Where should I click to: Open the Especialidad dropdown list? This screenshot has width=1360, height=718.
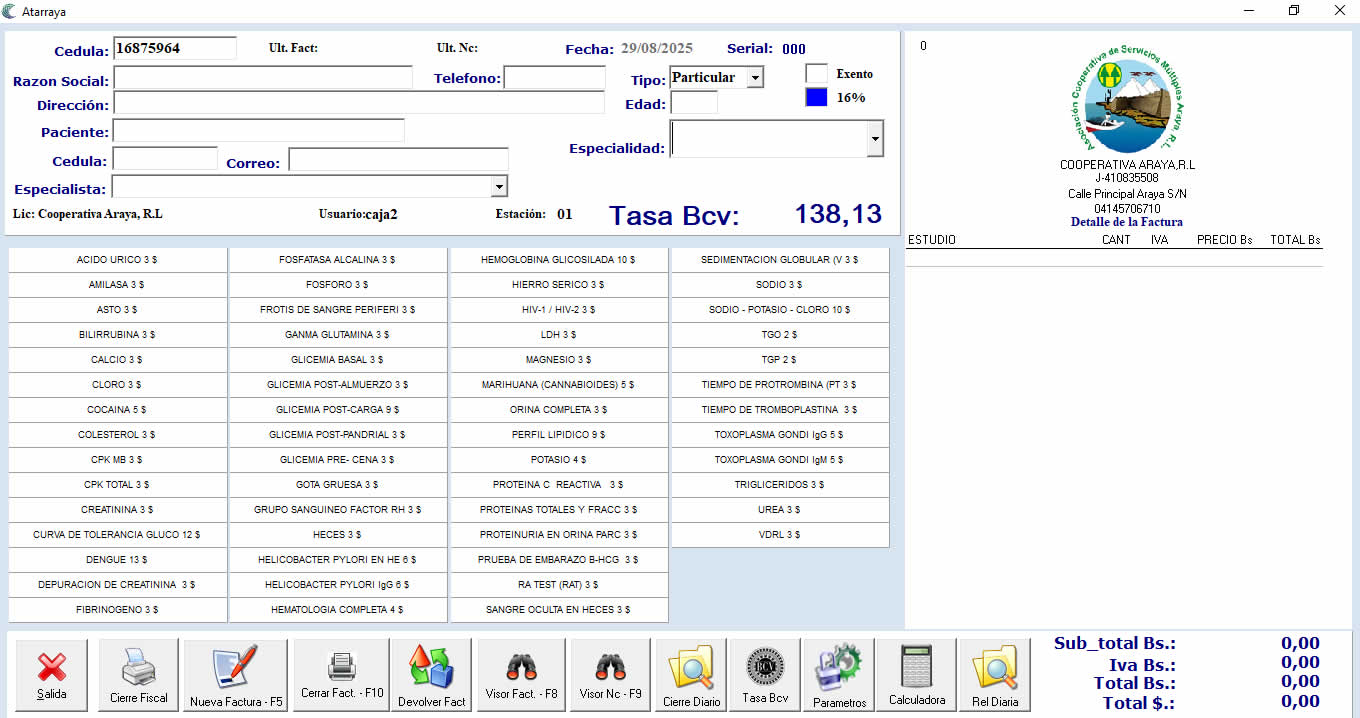pyautogui.click(x=875, y=139)
